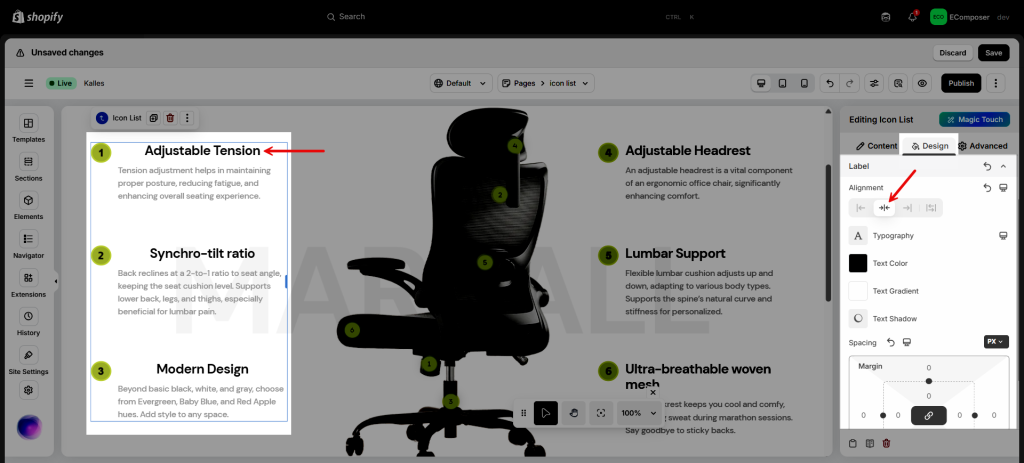Image resolution: width=1024 pixels, height=463 pixels.
Task: Select center alignment for the label
Action: tap(884, 208)
